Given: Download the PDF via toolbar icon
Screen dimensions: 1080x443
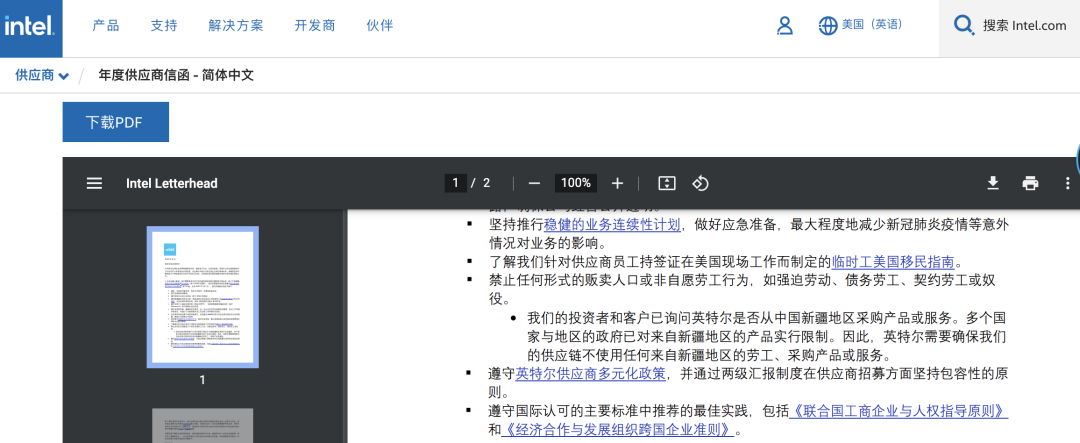Looking at the screenshot, I should coord(993,183).
